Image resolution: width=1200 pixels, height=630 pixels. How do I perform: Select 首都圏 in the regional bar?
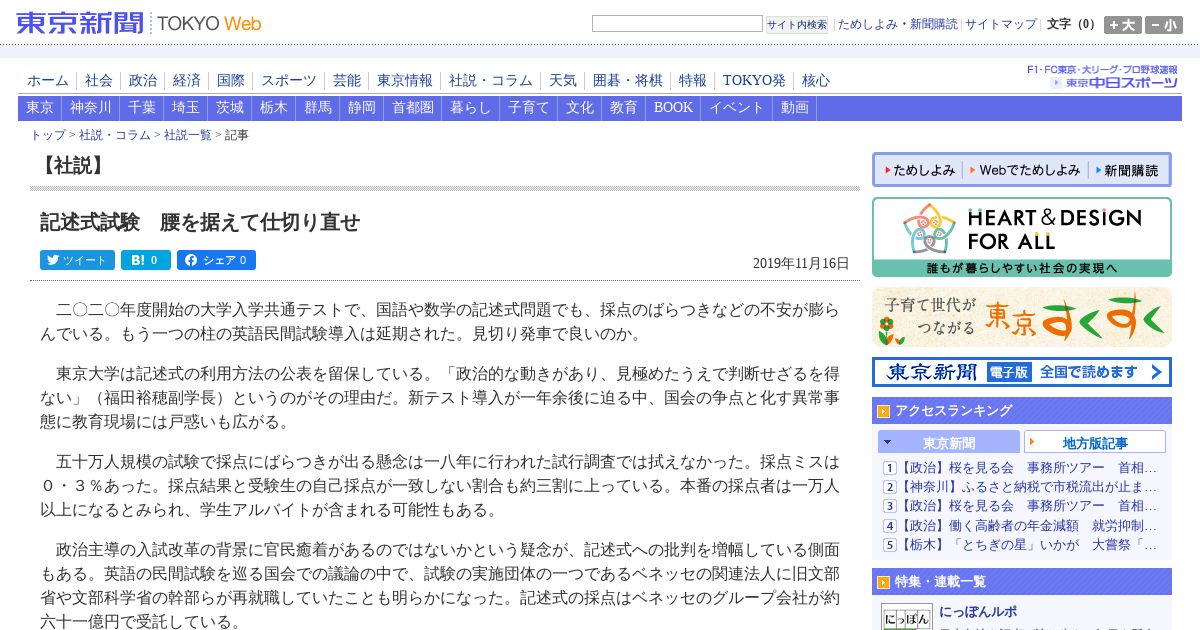[x=413, y=108]
